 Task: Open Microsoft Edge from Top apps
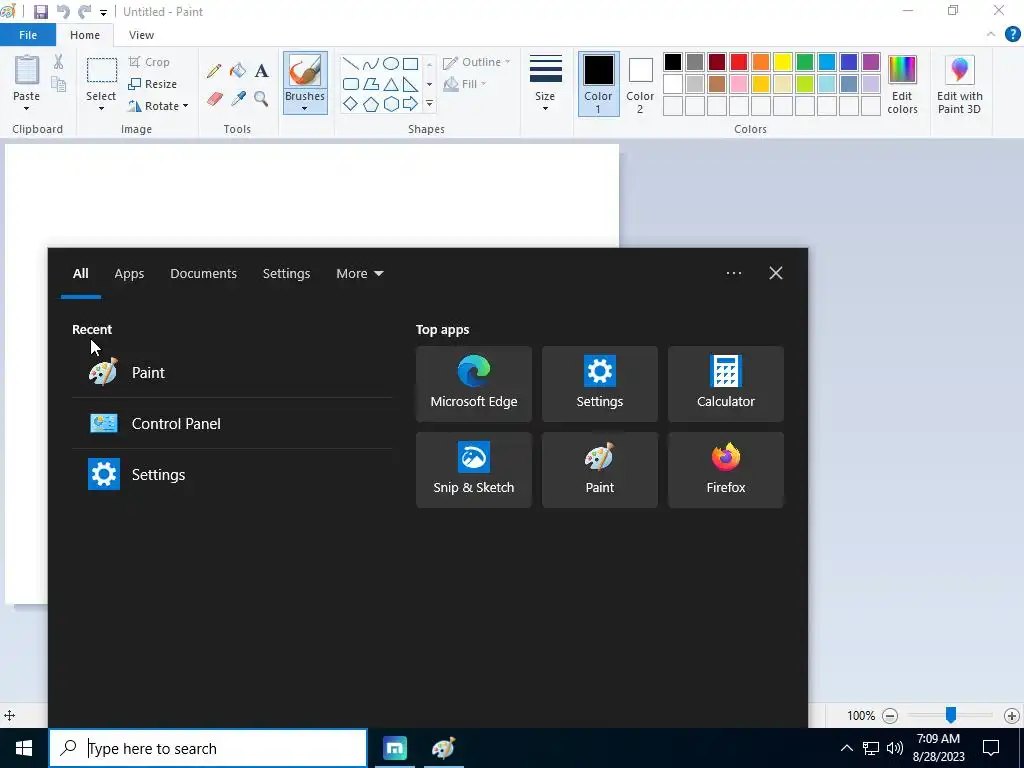(x=473, y=384)
